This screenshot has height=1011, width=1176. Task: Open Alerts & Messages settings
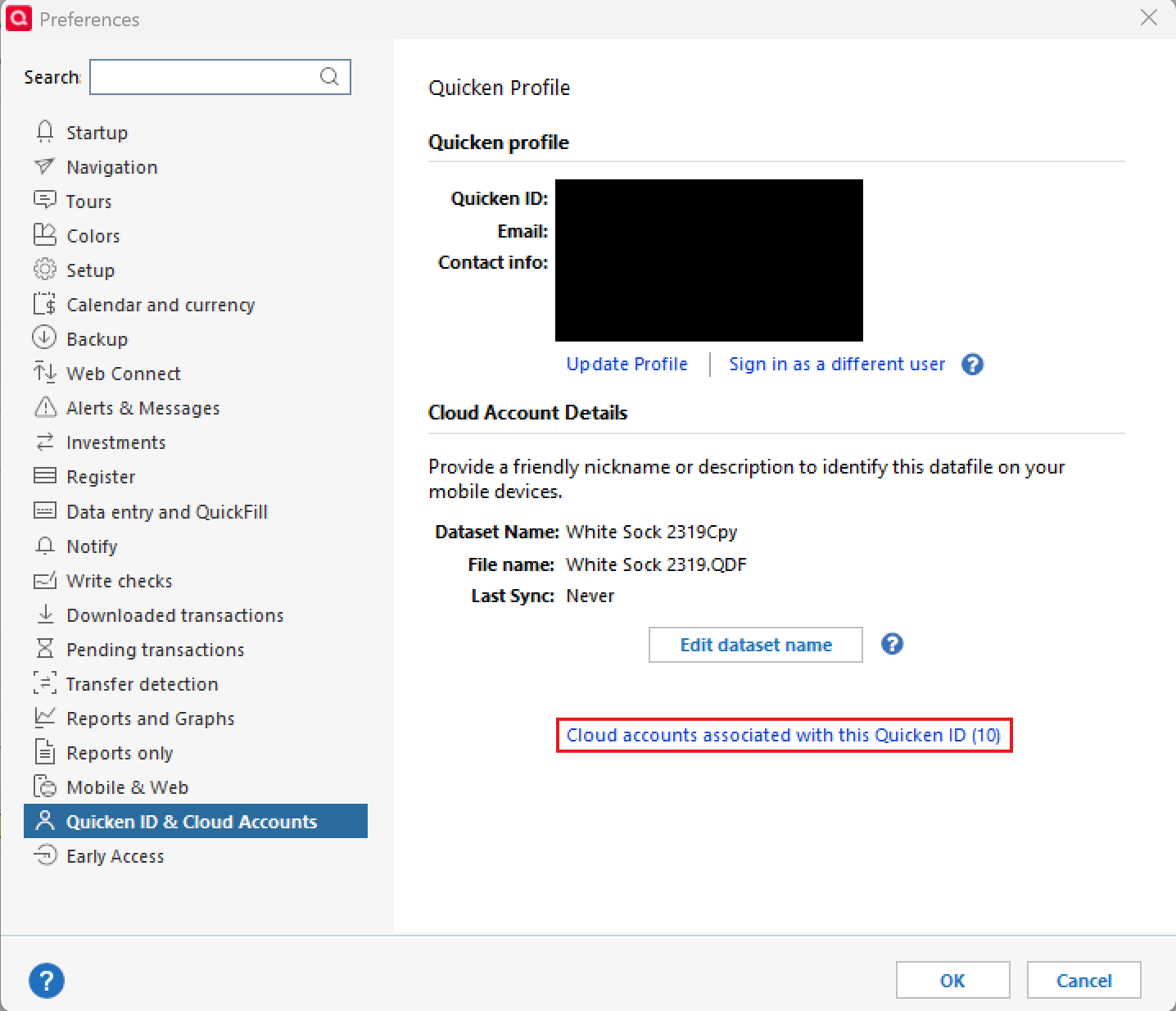click(143, 408)
